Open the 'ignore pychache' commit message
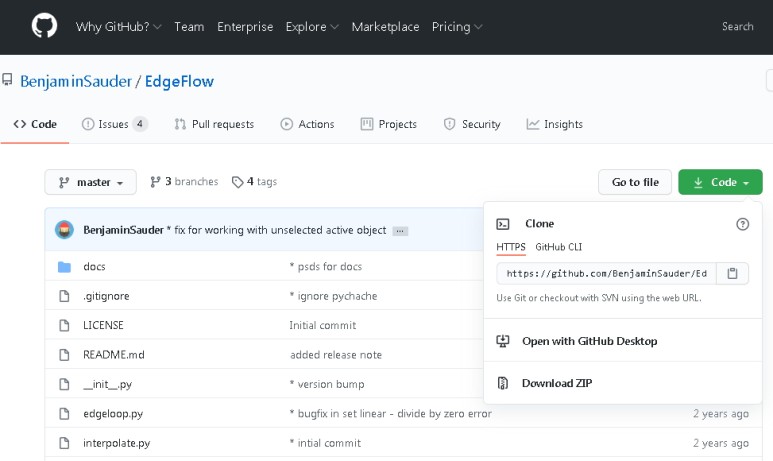This screenshot has width=773, height=461. click(333, 296)
